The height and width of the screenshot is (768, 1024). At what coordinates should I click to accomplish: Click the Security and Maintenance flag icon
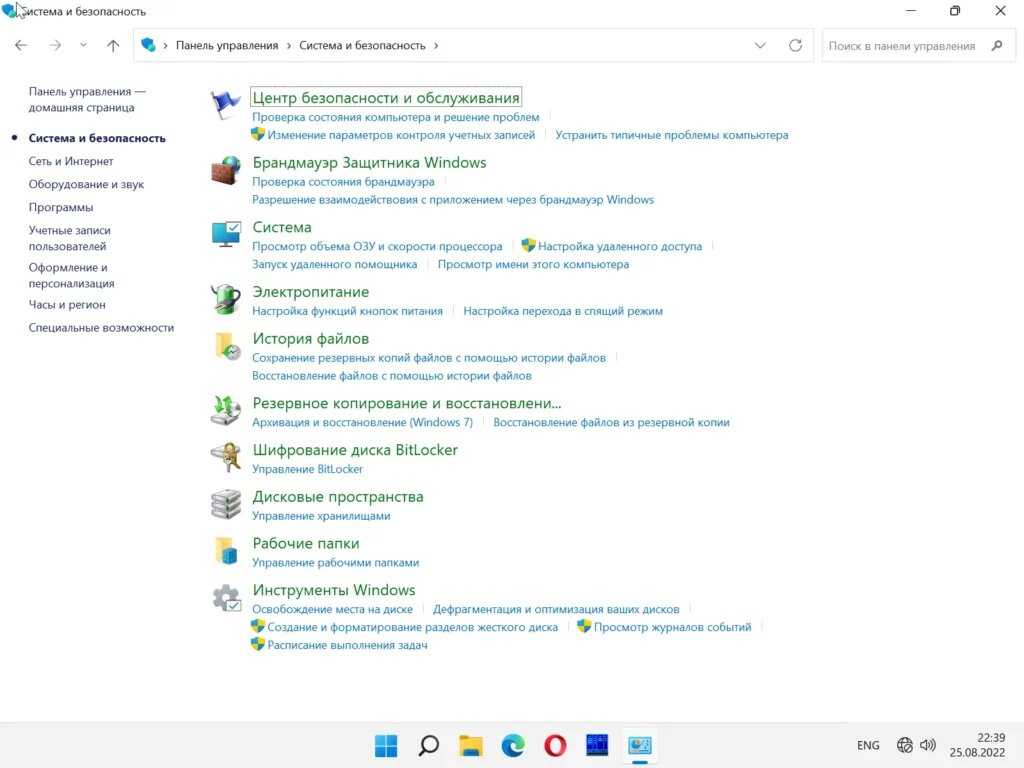point(226,105)
